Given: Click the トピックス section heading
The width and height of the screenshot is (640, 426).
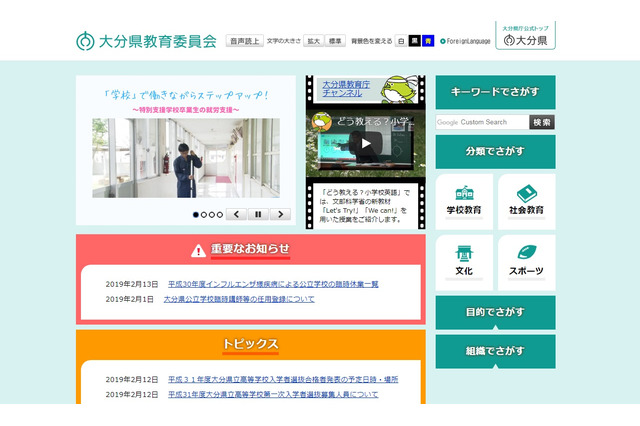Looking at the screenshot, I should pos(251,344).
